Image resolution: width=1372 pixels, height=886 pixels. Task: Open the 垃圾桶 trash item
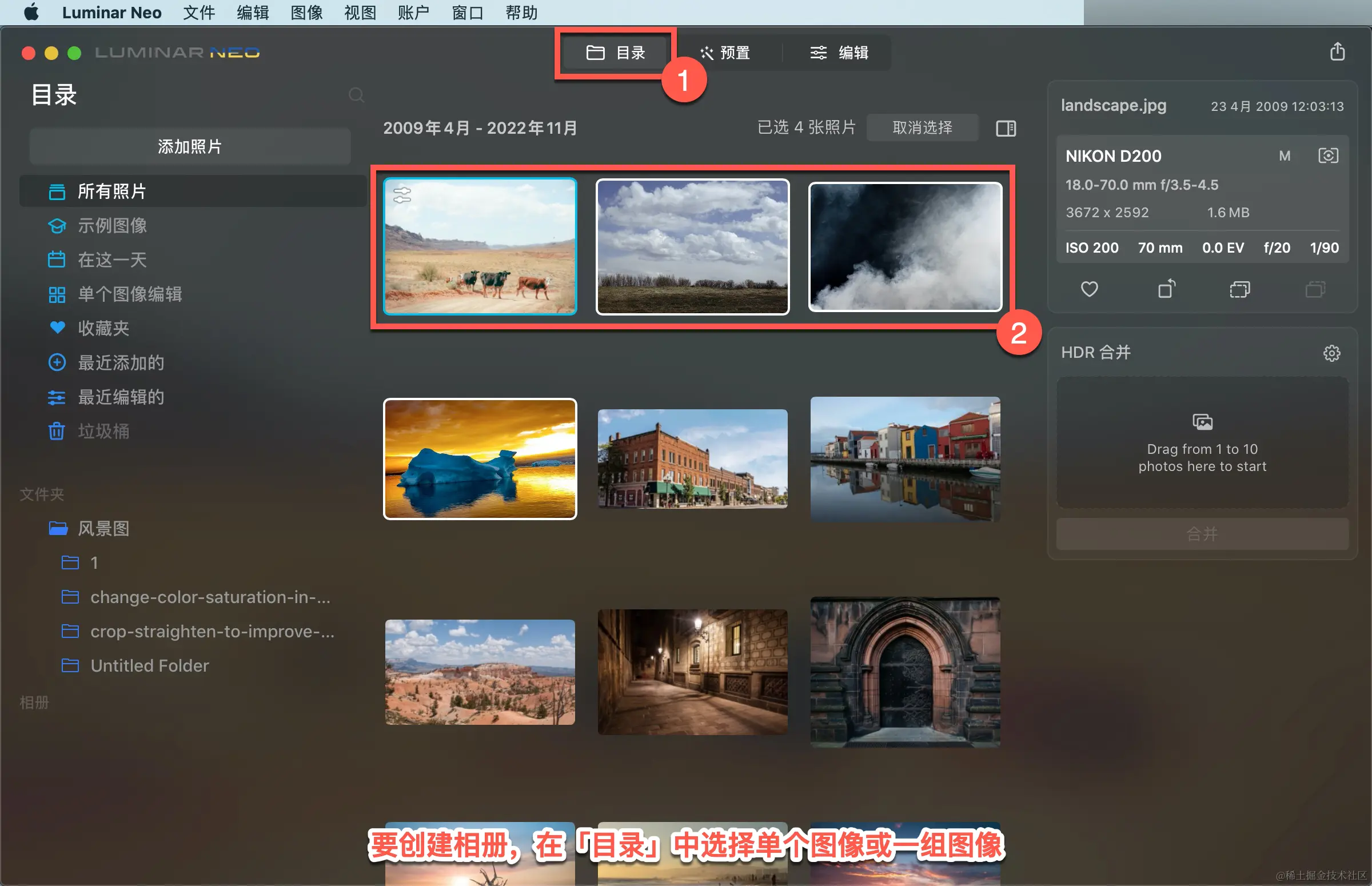click(x=103, y=431)
